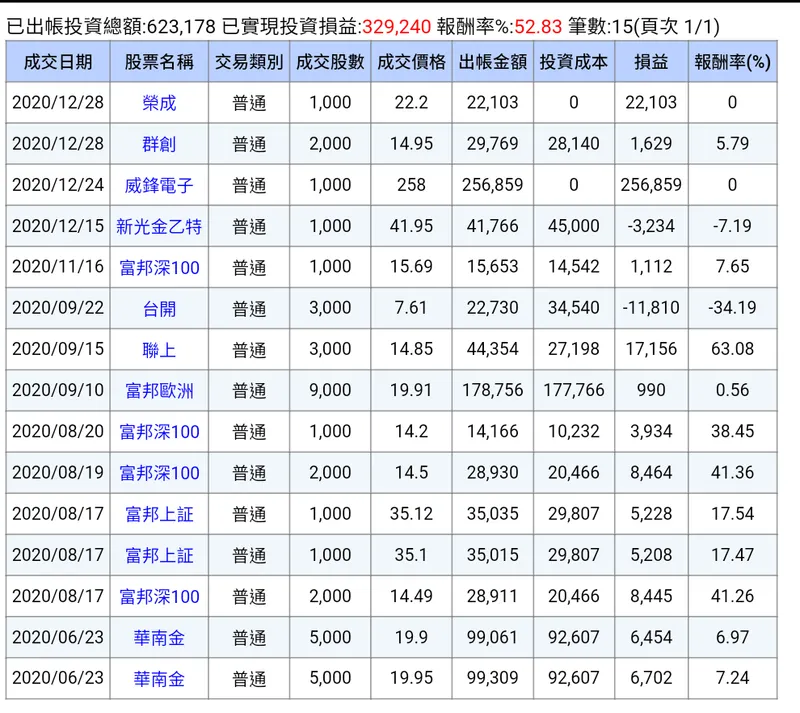Viewport: 800px width, 713px height.
Task: Click the 178,756 amount cell for 富邦歐洲
Action: tap(492, 390)
